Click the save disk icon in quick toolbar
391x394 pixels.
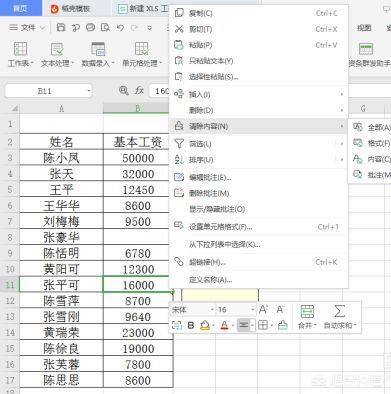click(61, 27)
